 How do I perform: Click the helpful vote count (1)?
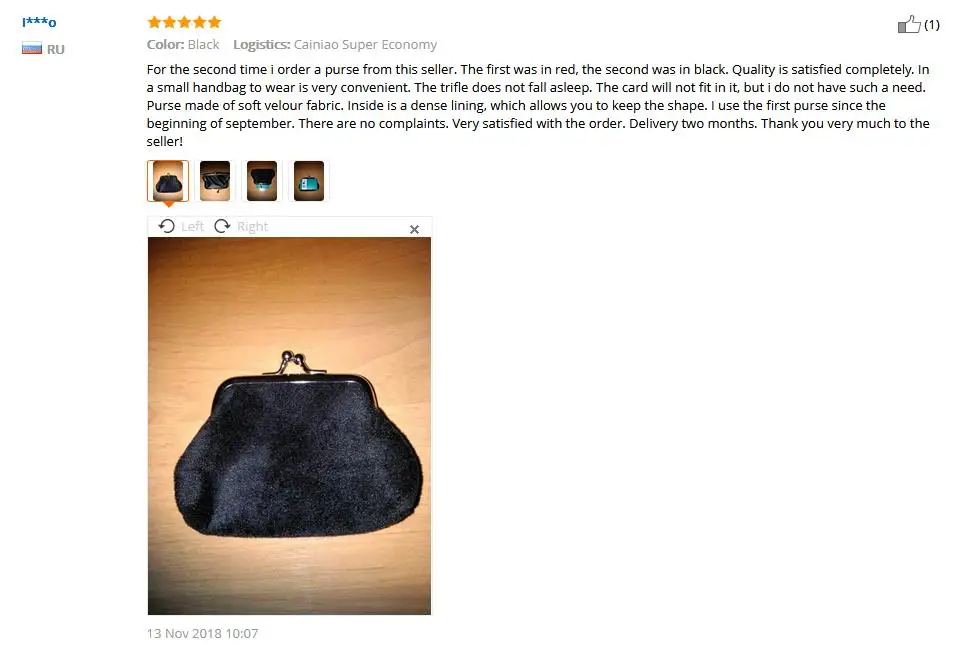932,25
